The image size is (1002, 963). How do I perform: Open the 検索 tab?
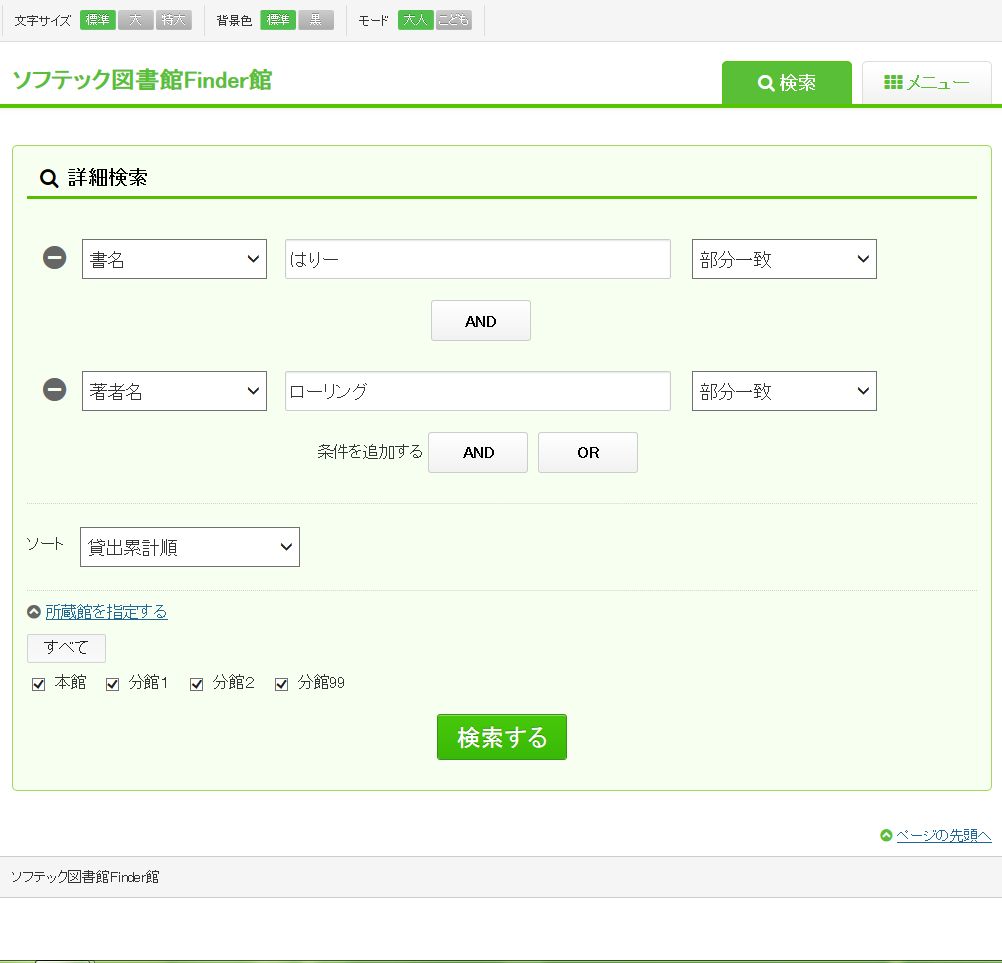(x=786, y=83)
